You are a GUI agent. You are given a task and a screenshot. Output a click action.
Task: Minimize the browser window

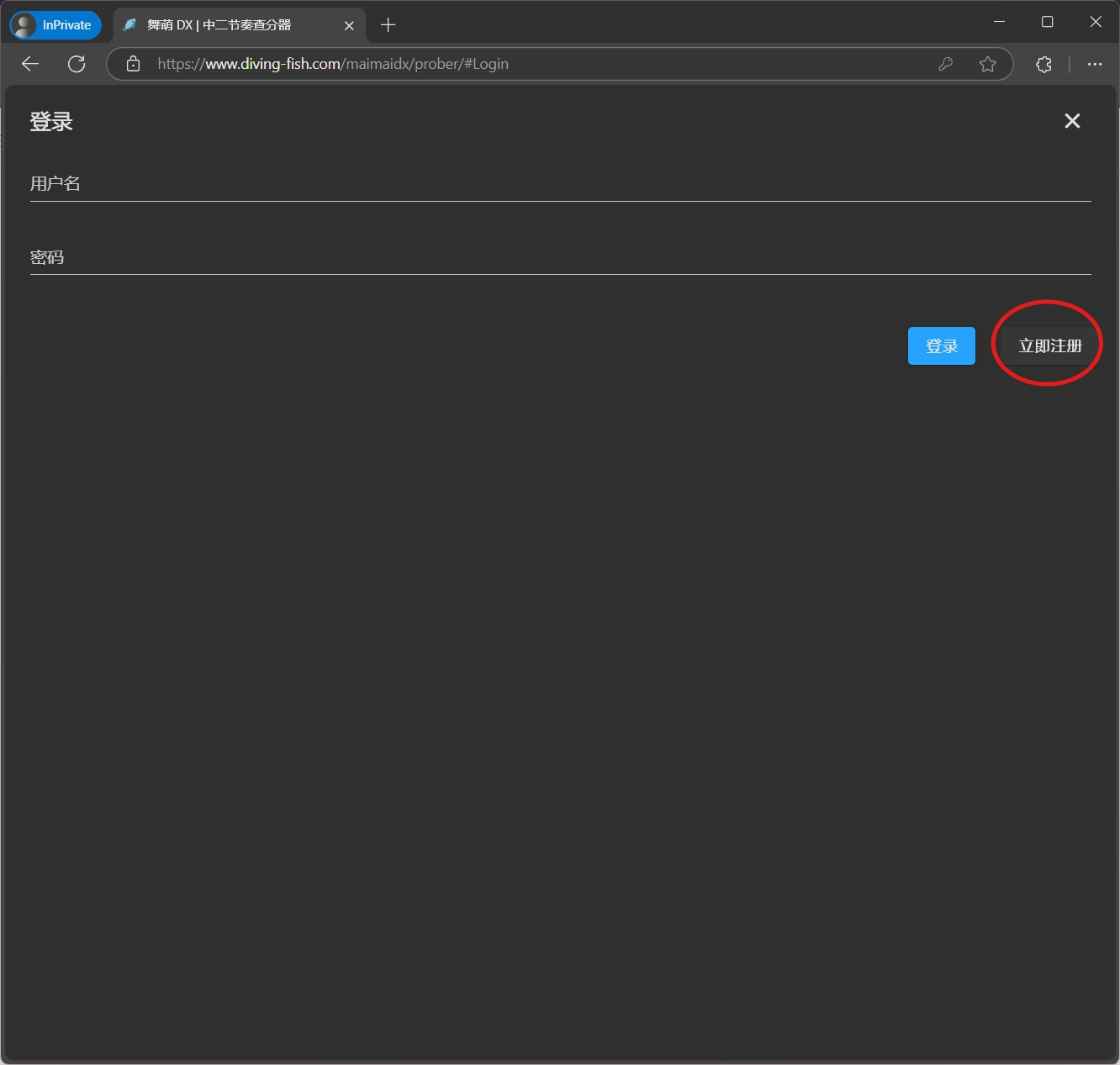pos(999,22)
